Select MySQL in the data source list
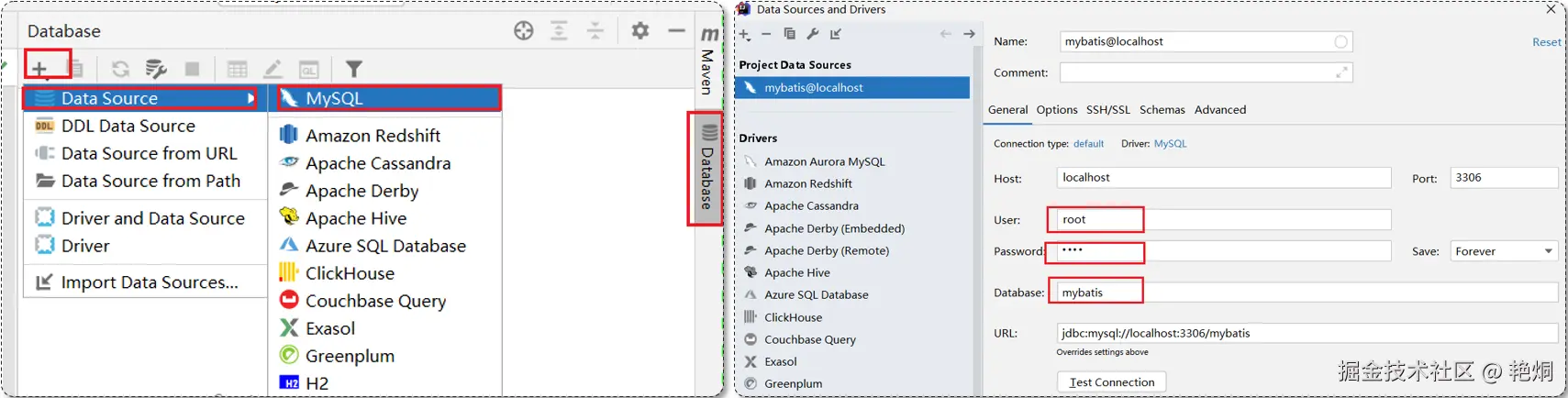Image resolution: width=1568 pixels, height=398 pixels. [x=386, y=98]
